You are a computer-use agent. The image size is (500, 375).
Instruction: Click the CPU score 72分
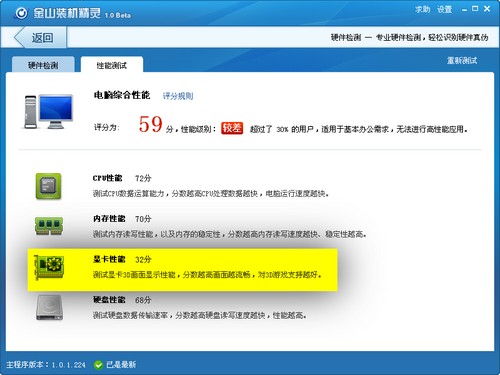tap(143, 178)
